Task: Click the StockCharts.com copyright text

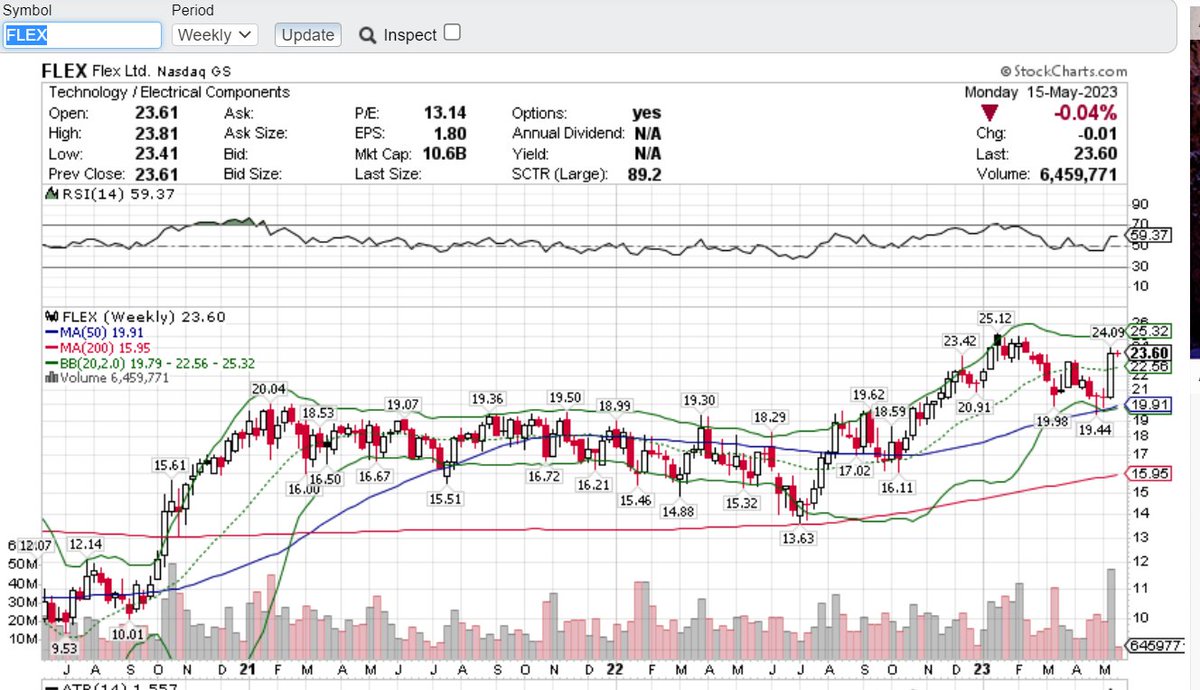Action: [x=1063, y=71]
